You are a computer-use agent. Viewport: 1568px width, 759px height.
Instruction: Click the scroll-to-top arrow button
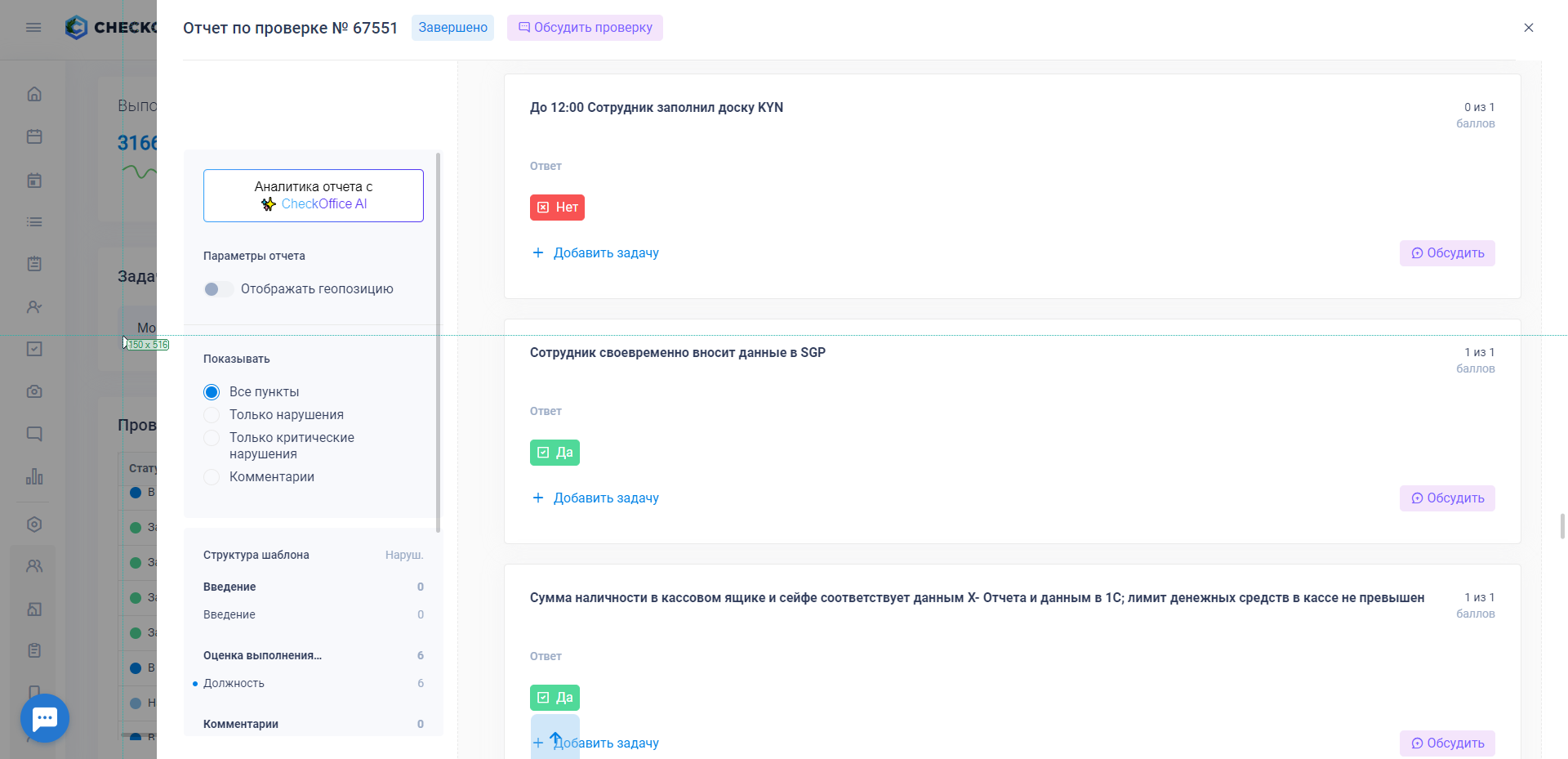tap(555, 738)
